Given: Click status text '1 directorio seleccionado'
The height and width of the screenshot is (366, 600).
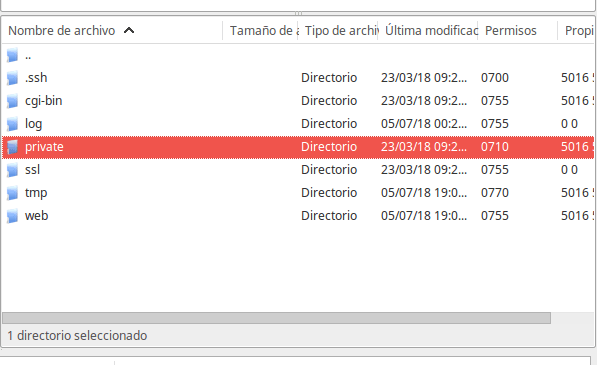Looking at the screenshot, I should coord(77,335).
